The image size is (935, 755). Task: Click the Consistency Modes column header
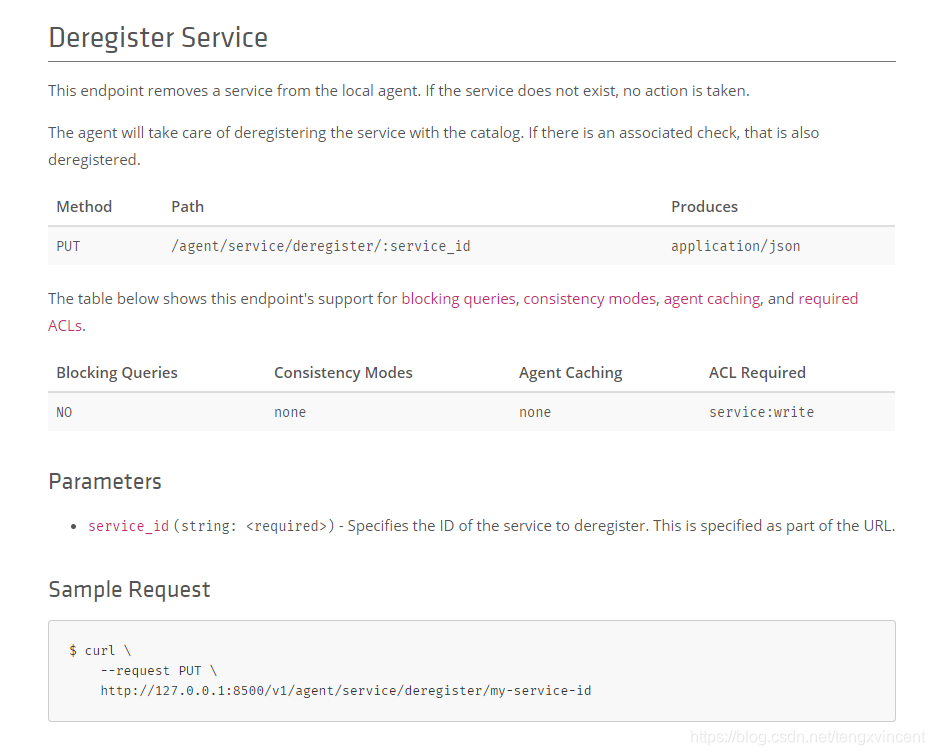pyautogui.click(x=343, y=373)
